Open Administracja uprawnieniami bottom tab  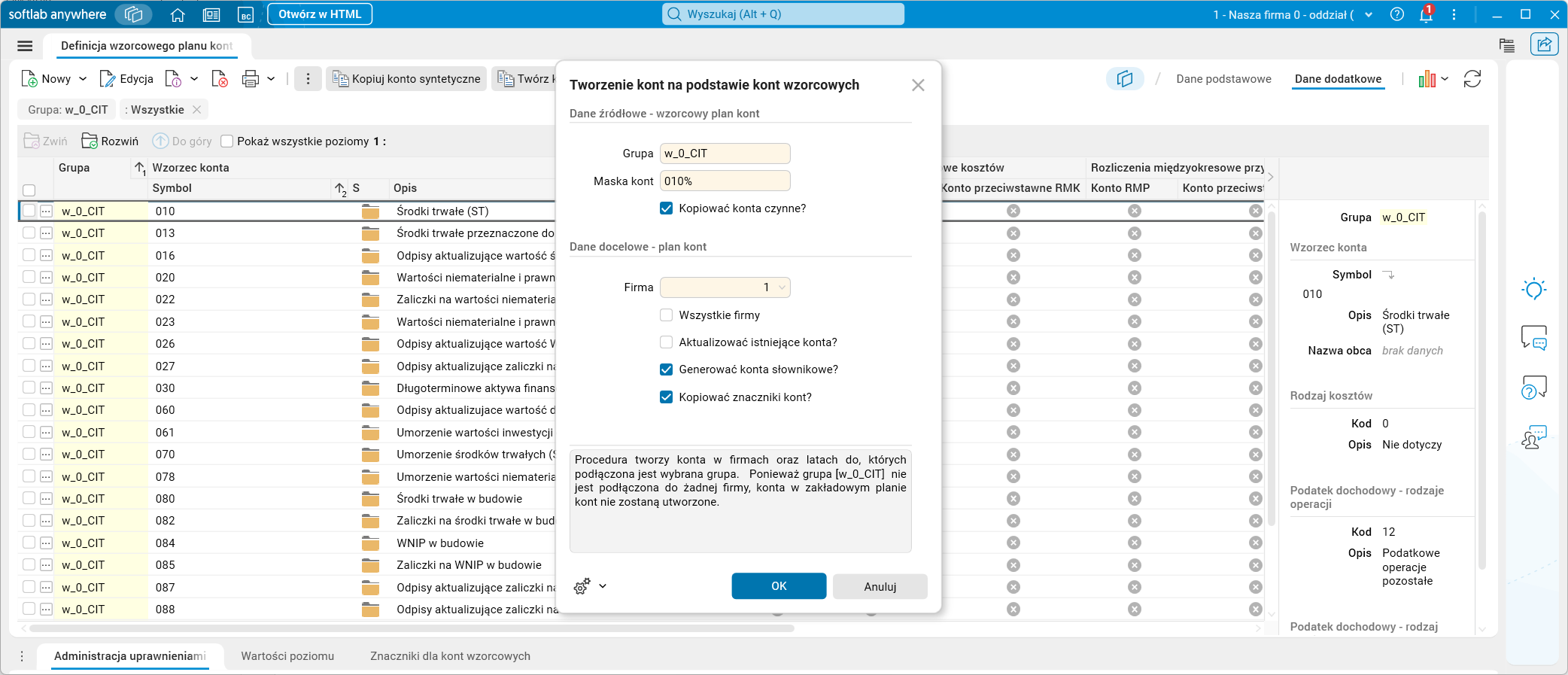[130, 656]
